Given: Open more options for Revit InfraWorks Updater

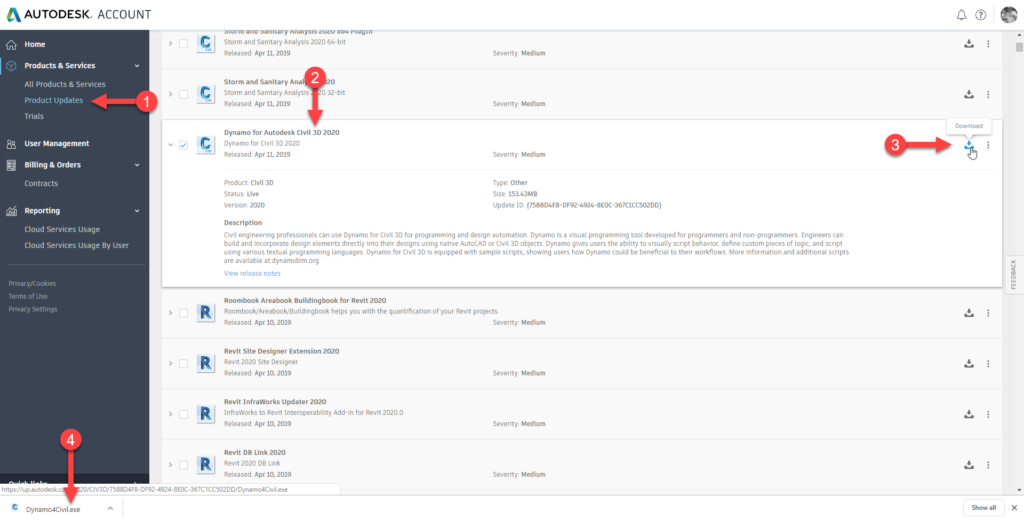Looking at the screenshot, I should pos(988,414).
